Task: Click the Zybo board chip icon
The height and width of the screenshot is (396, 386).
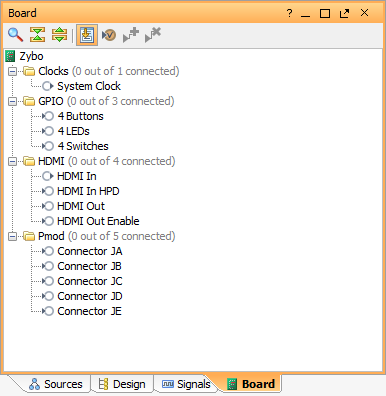Action: [x=10, y=56]
